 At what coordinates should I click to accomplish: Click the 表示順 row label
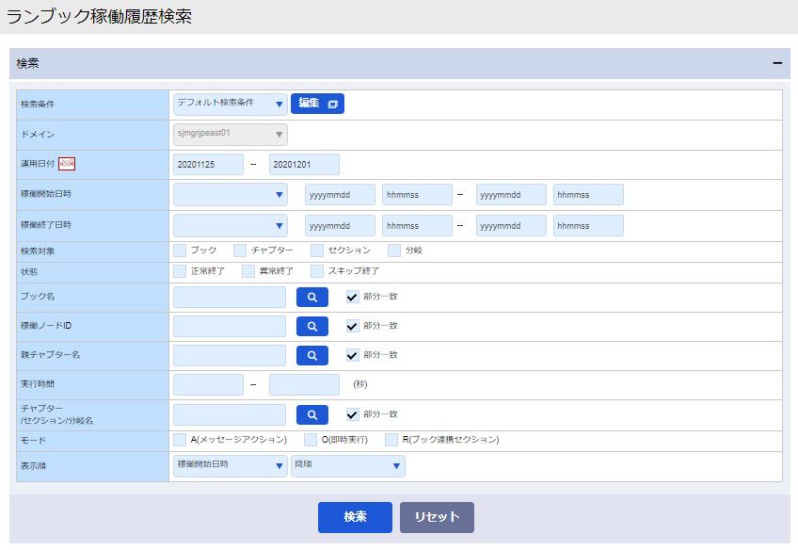click(33, 466)
